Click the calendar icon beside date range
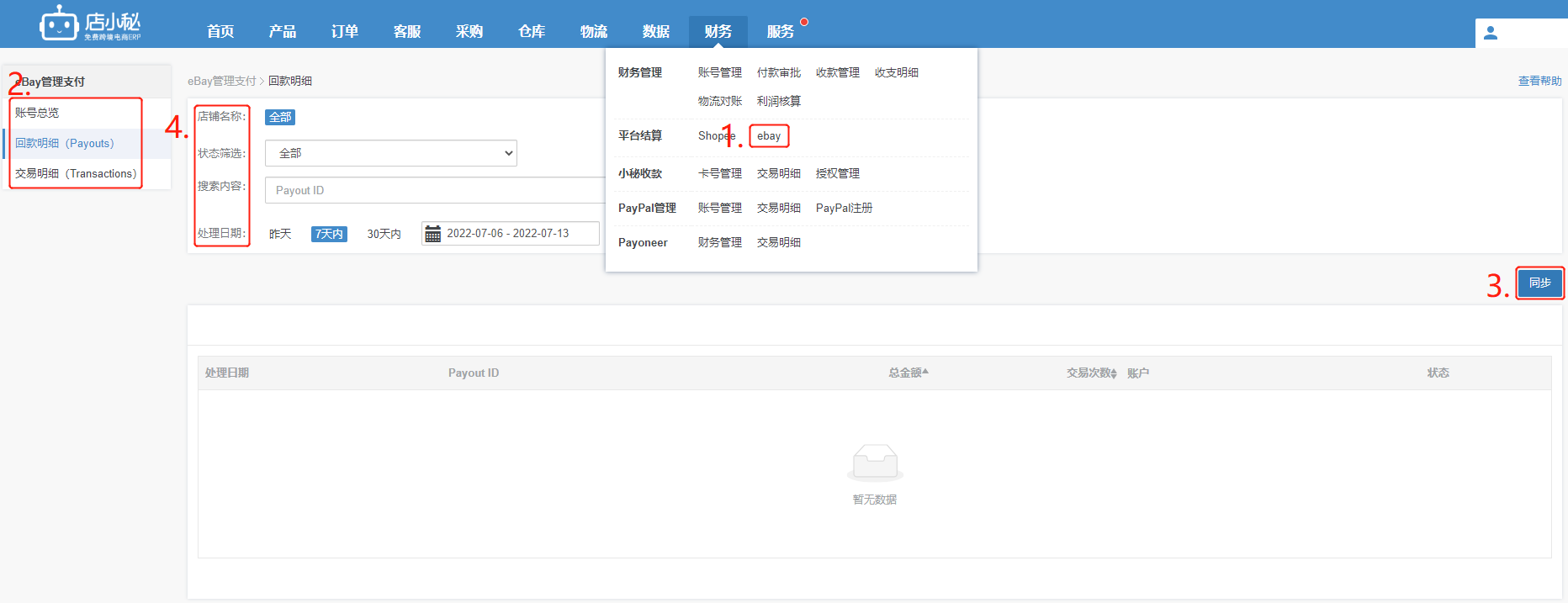Viewport: 1568px width, 603px height. [432, 234]
